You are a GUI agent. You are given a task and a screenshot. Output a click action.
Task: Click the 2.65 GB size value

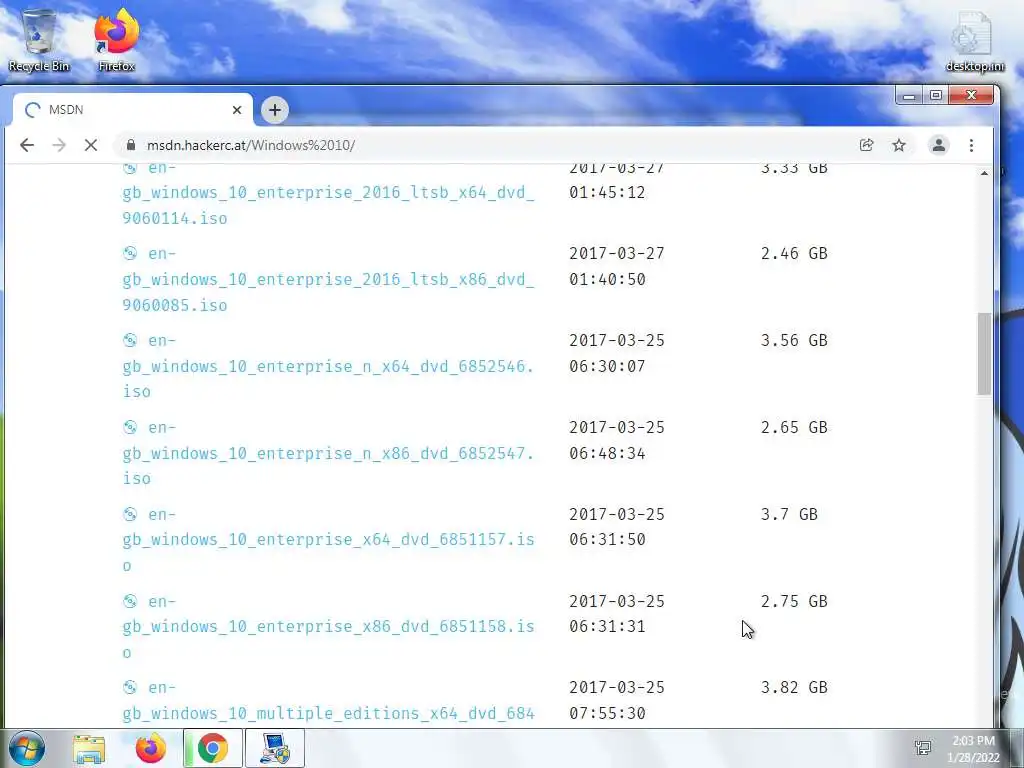tap(794, 427)
